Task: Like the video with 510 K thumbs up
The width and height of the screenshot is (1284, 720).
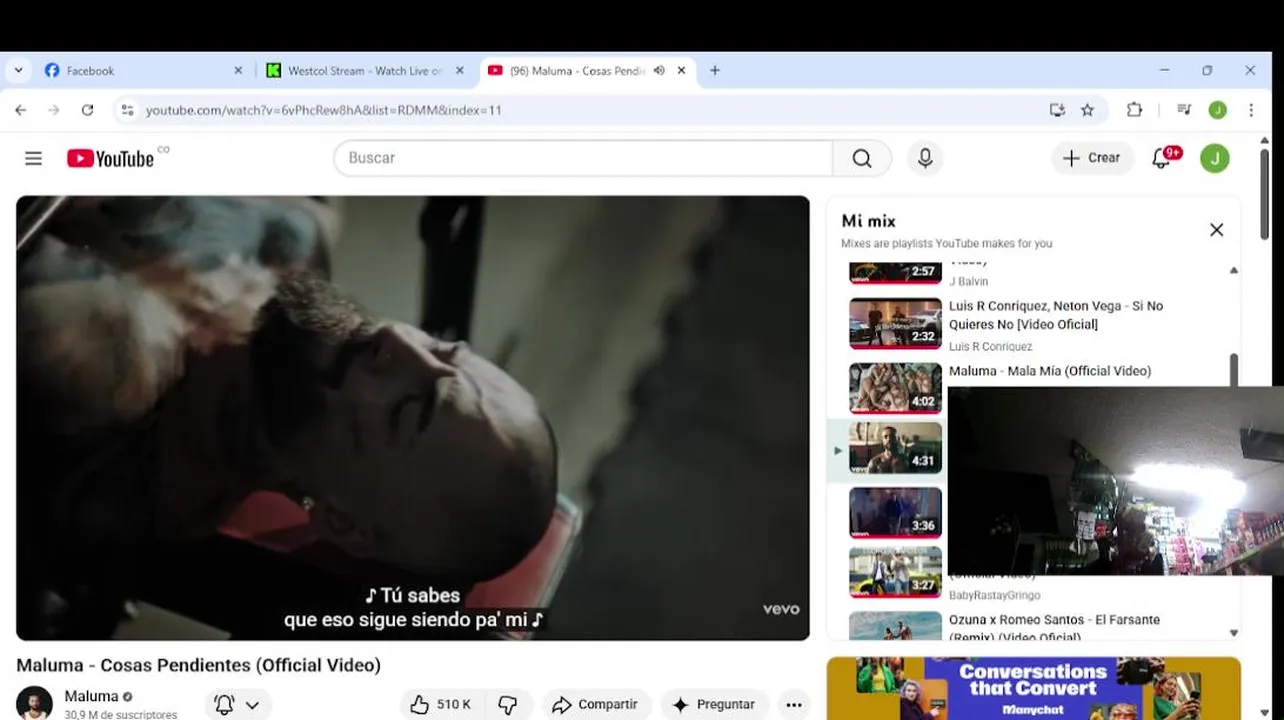Action: point(440,705)
